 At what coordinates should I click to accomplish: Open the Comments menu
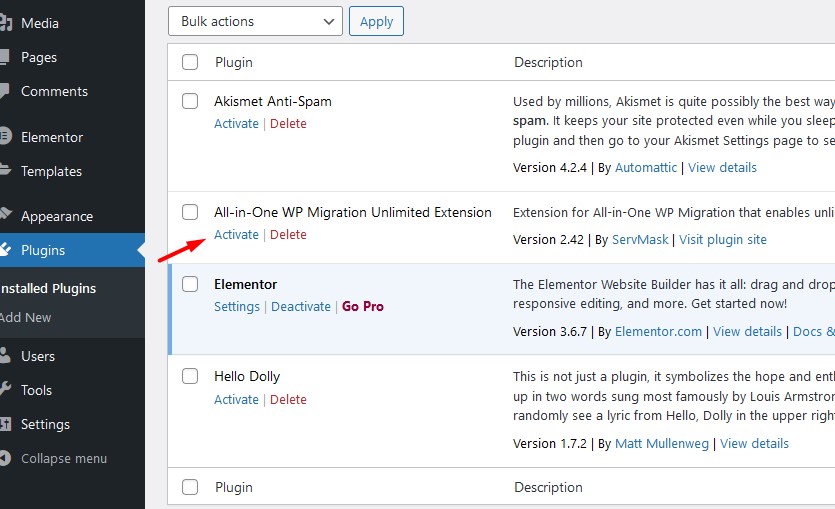point(54,92)
